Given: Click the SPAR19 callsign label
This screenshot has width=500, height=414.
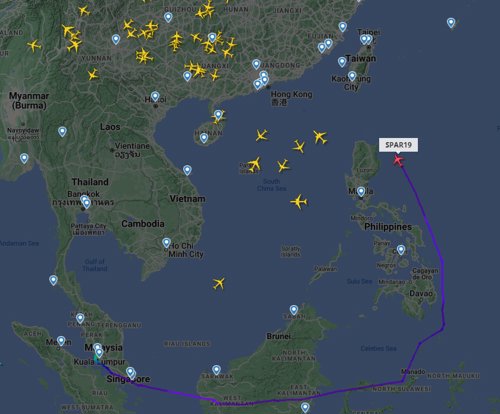Looking at the screenshot, I should point(398,145).
